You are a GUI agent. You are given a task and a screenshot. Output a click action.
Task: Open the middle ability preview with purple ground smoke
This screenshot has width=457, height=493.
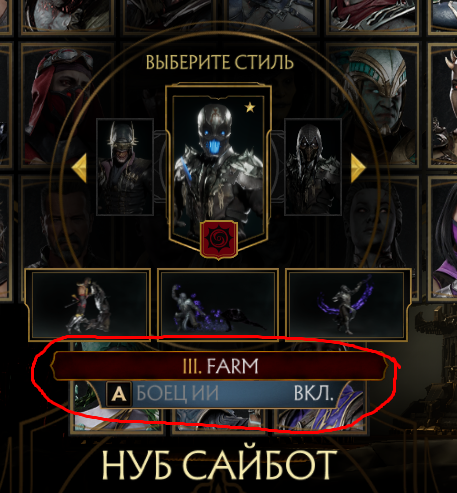[x=218, y=305]
